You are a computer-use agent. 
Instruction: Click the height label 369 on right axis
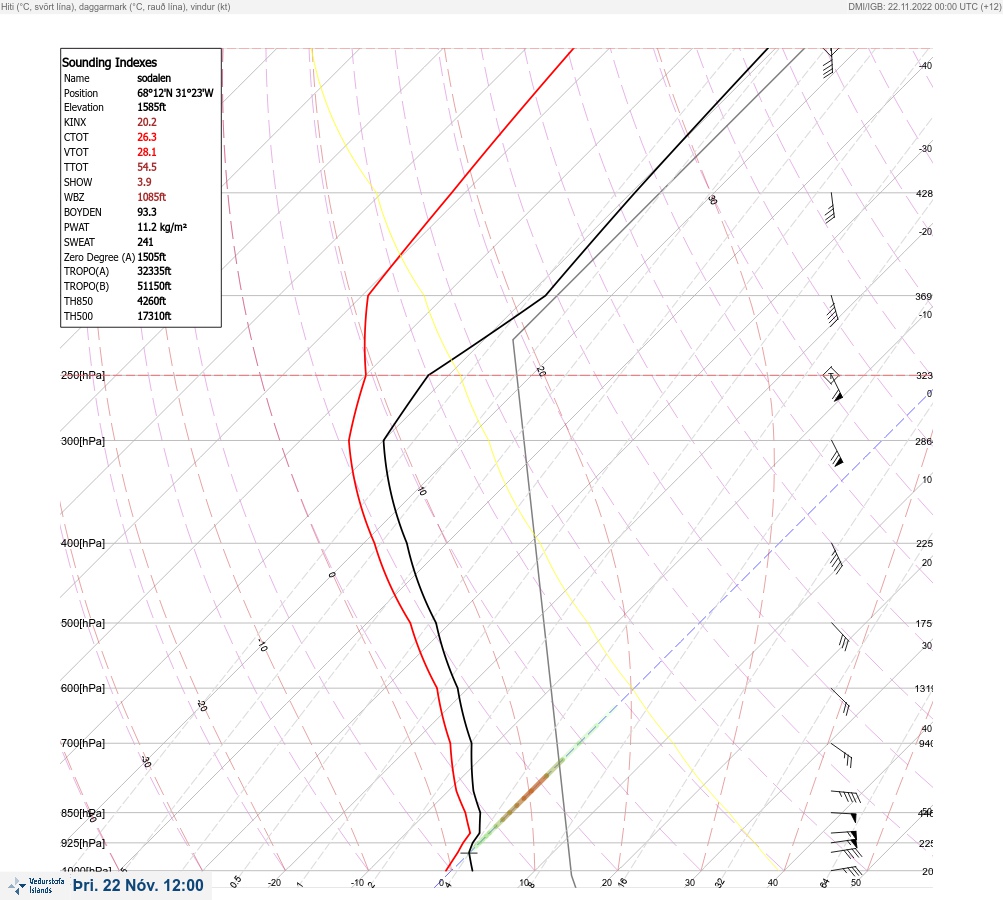[924, 296]
